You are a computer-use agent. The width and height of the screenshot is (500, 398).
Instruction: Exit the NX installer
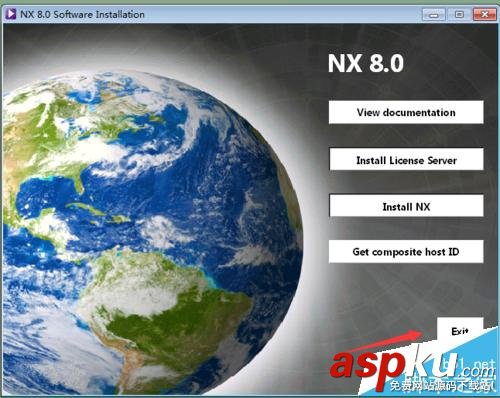(460, 330)
